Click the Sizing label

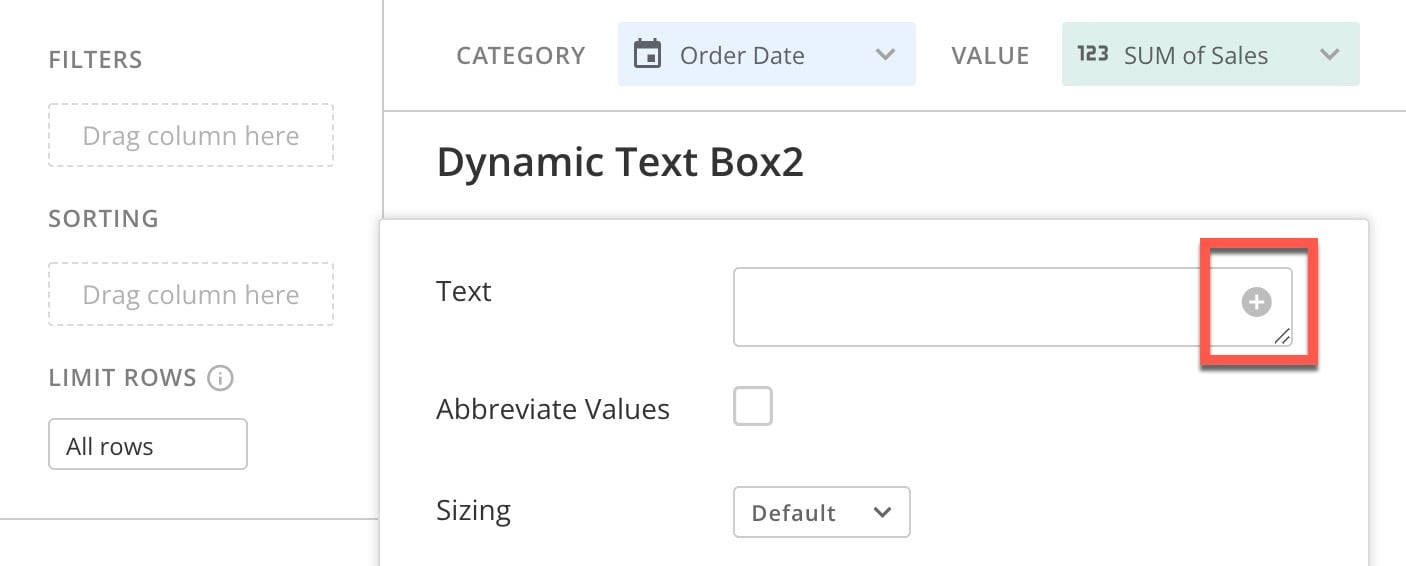pyautogui.click(x=474, y=512)
